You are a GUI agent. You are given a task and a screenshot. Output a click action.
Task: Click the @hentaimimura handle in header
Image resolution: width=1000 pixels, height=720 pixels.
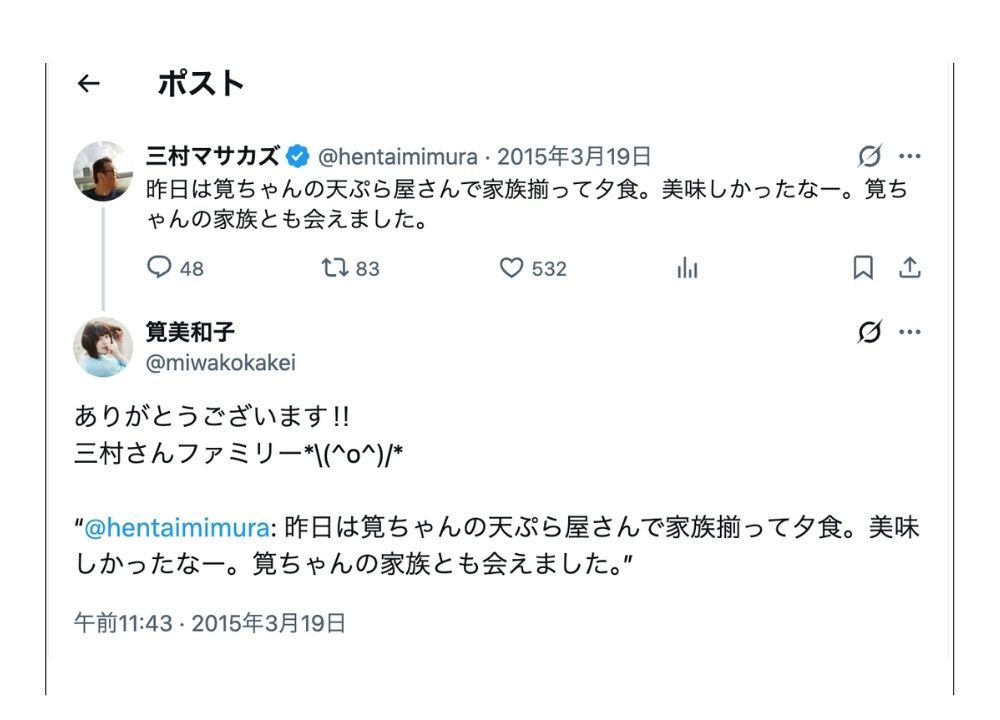(399, 157)
